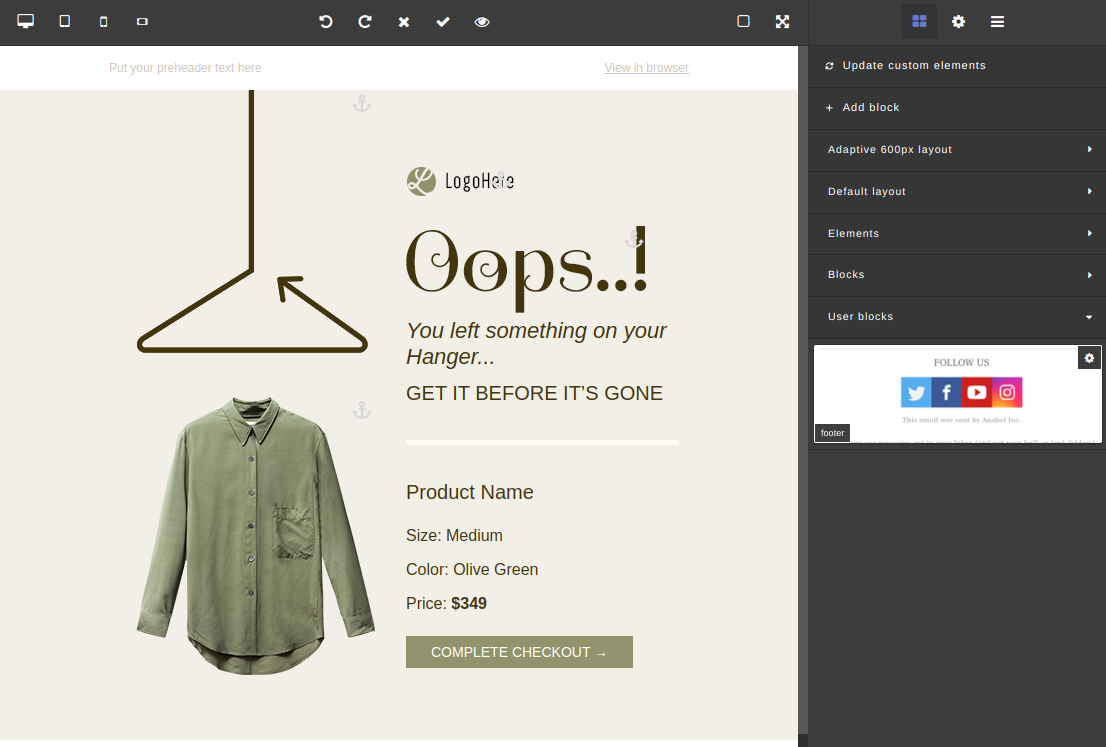
Task: Select the 'Size: Medium' line
Action: pyautogui.click(x=454, y=535)
